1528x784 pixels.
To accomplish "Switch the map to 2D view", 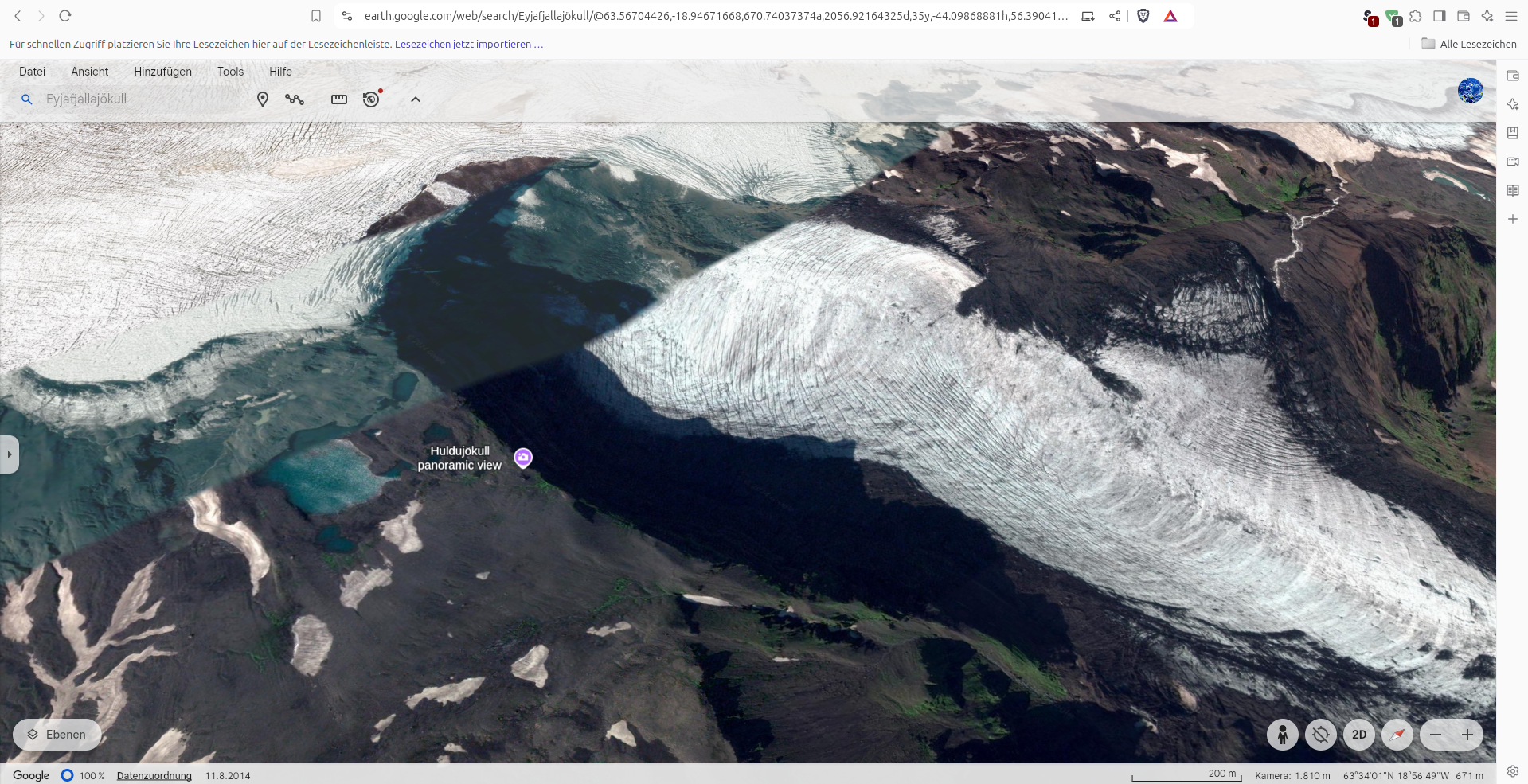I will 1359,735.
